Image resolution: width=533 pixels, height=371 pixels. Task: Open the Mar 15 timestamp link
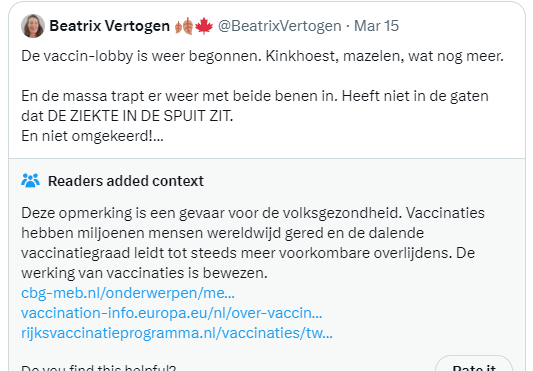(x=376, y=26)
